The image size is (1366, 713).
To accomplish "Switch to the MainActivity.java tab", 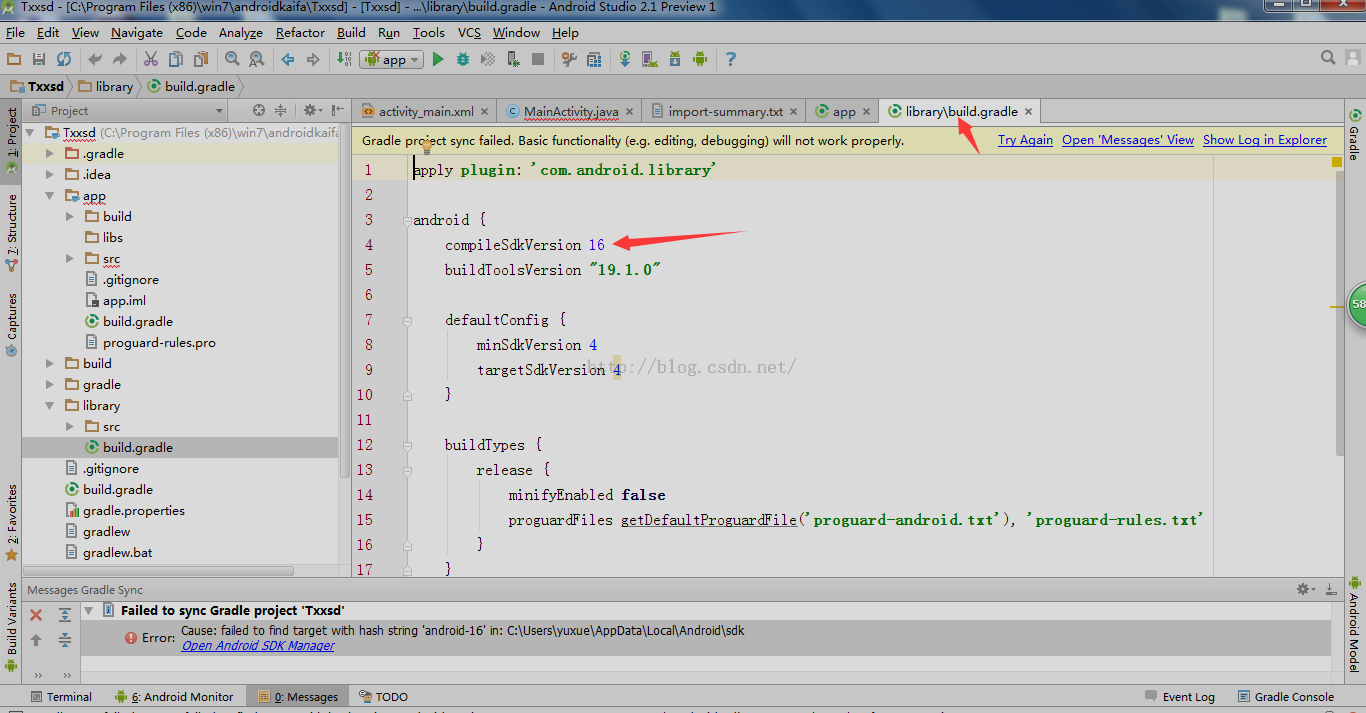I will click(570, 111).
